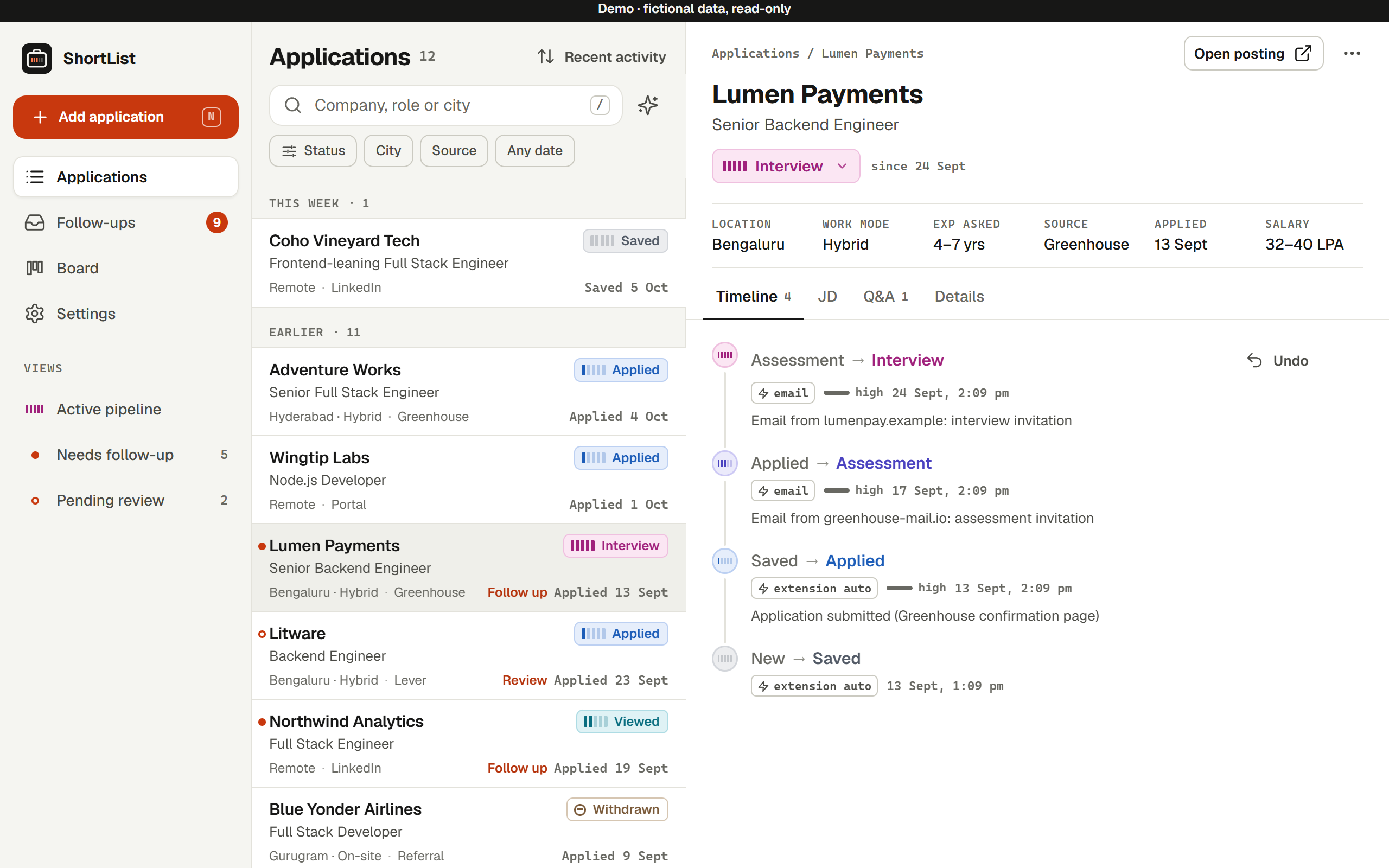Click the Saved to Applied timeline marker
The image size is (1389, 868).
(x=724, y=561)
